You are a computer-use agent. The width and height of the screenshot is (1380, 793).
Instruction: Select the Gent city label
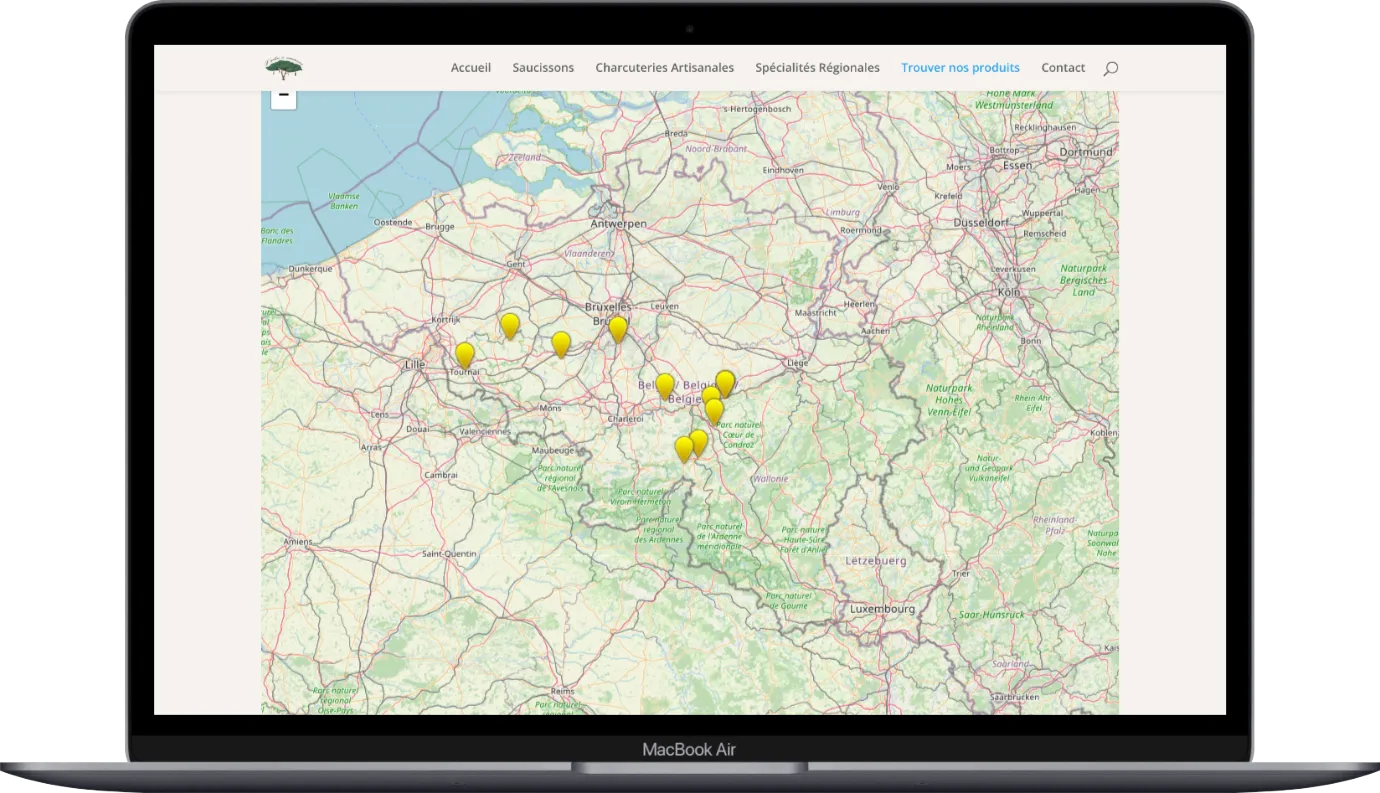click(516, 264)
